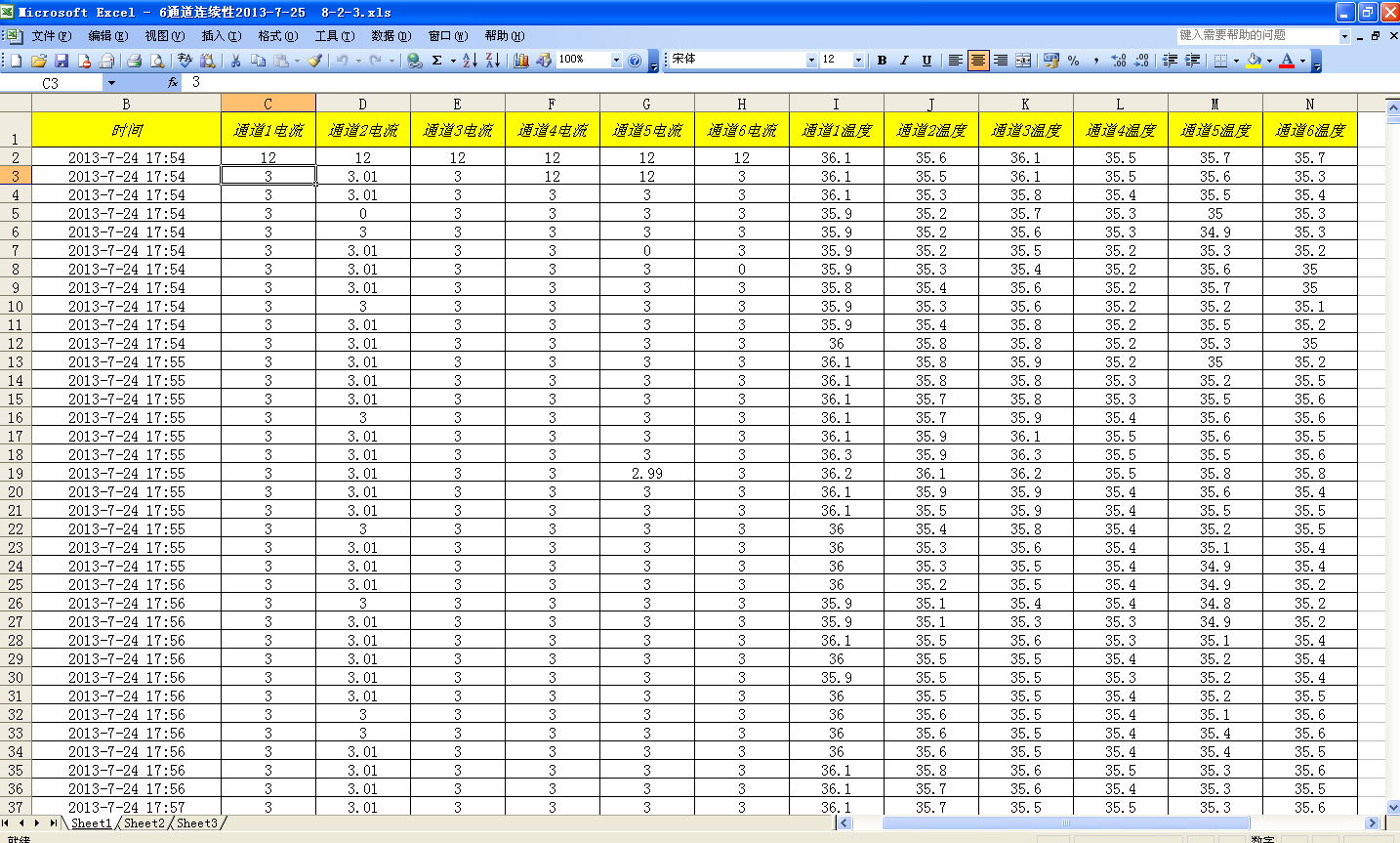
Task: Click the Format Painter brush icon
Action: (314, 61)
